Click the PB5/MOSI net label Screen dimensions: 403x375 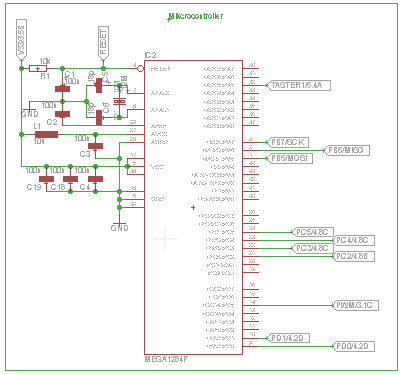click(x=290, y=158)
